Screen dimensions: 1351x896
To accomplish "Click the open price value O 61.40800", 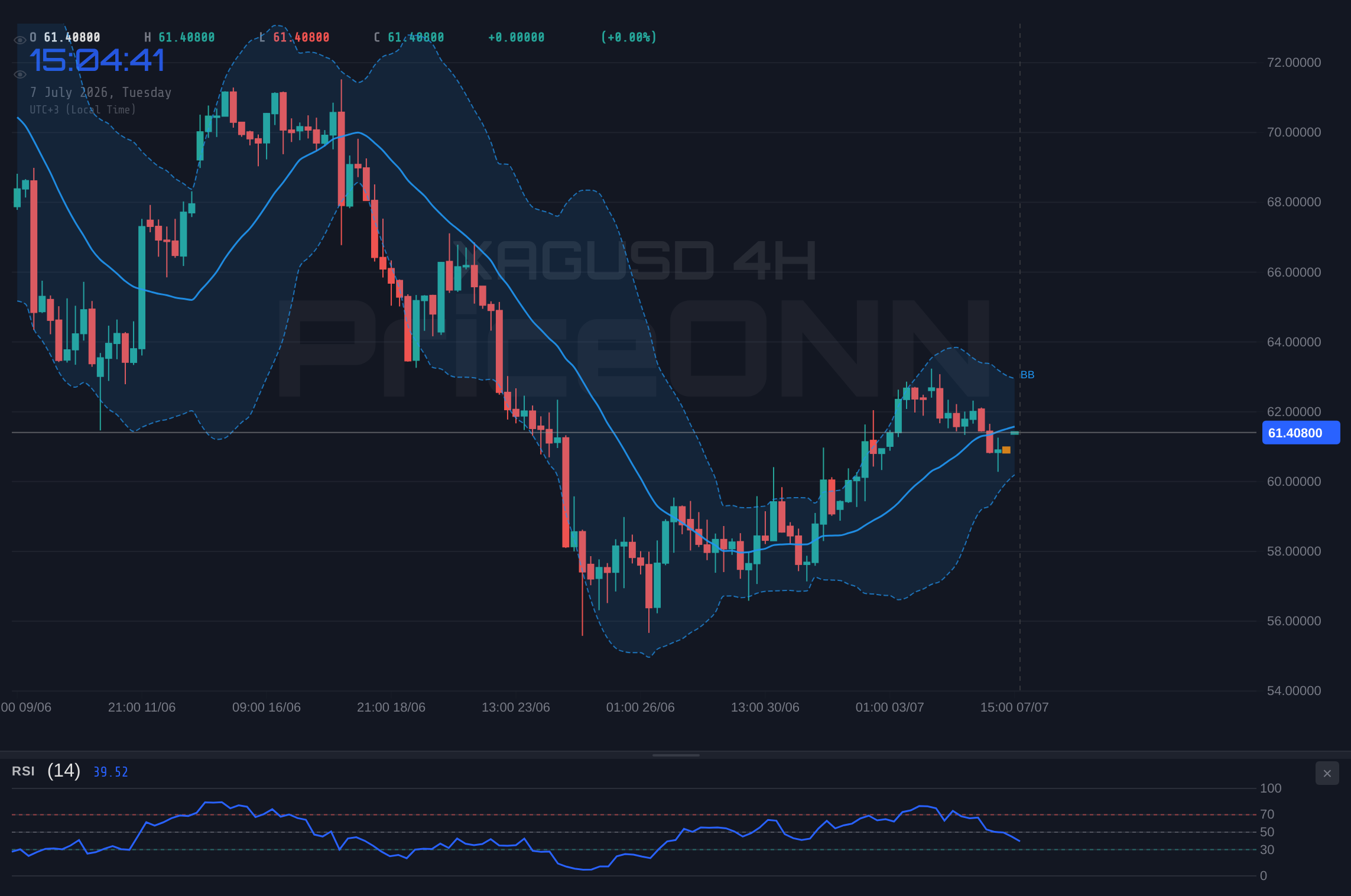I will (x=65, y=38).
